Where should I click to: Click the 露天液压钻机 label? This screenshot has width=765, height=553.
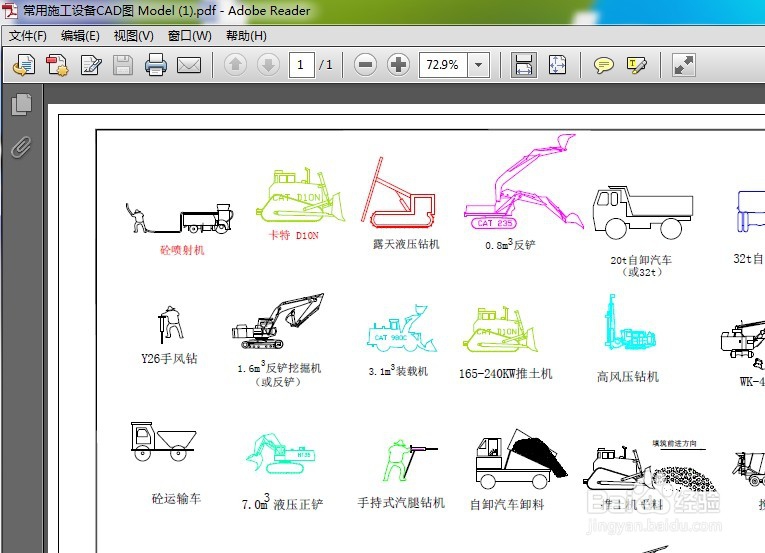coord(406,244)
